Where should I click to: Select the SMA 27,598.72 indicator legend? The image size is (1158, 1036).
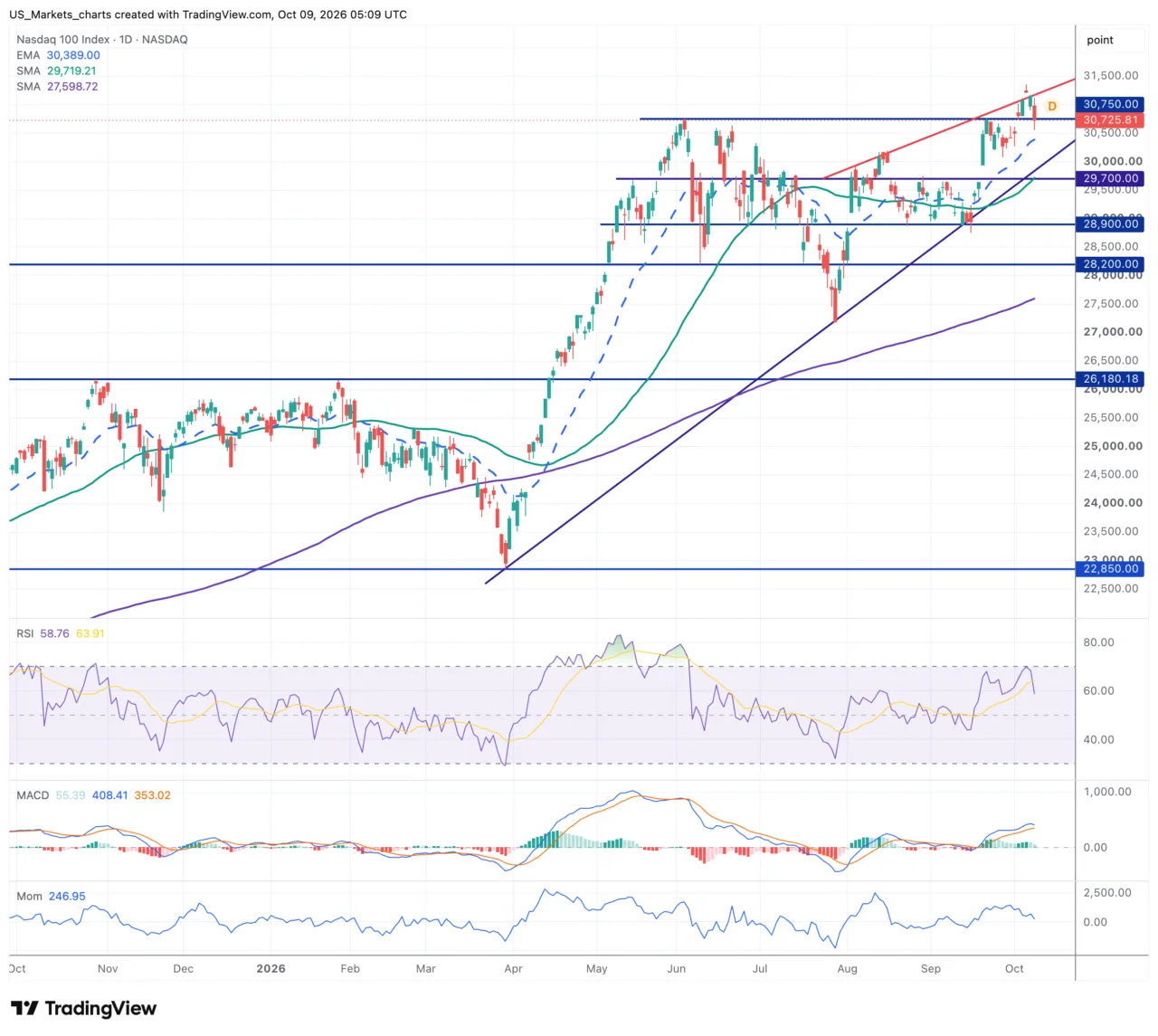click(57, 87)
